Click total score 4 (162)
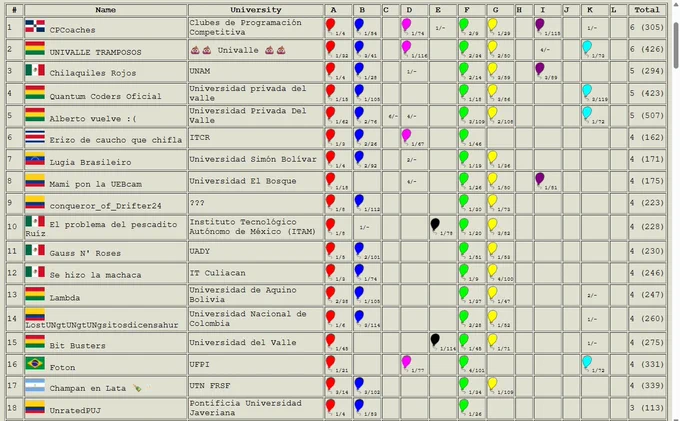 point(647,137)
